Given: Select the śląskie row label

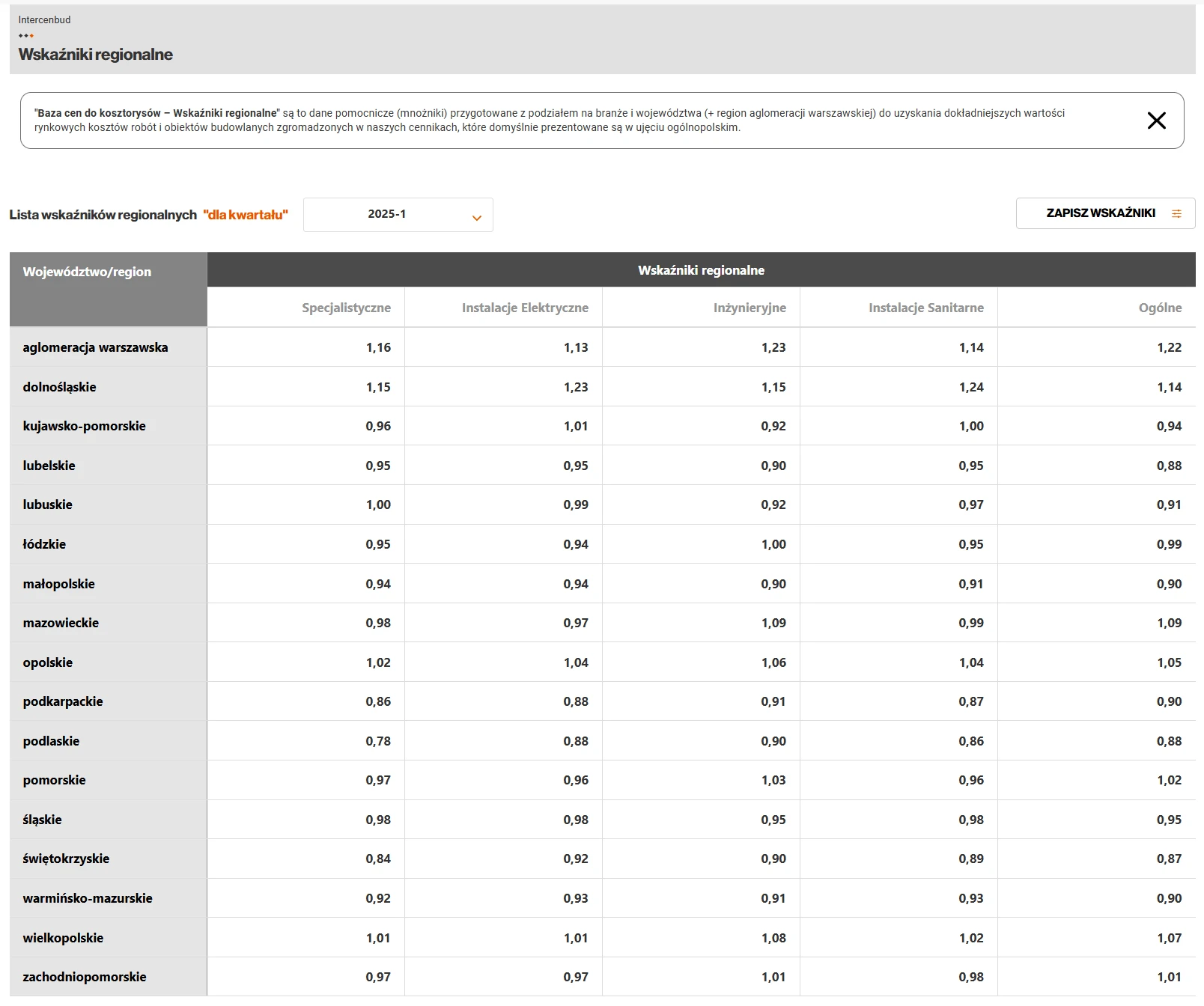Looking at the screenshot, I should click(42, 820).
